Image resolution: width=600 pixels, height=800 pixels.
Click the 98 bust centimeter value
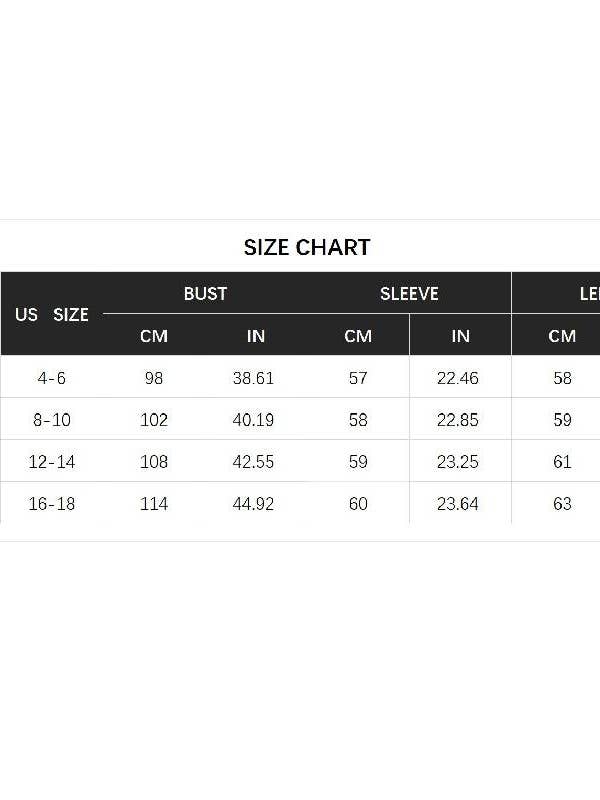154,378
